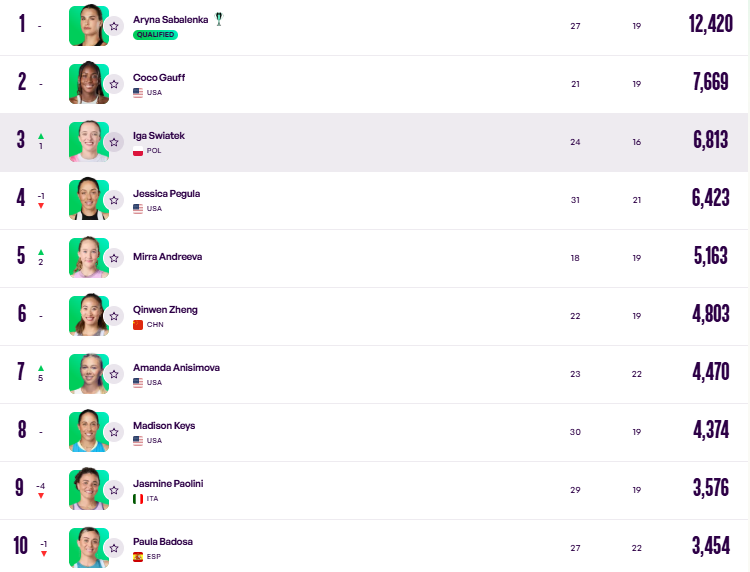The height and width of the screenshot is (572, 750).
Task: Click Jessica Pegula's headshot thumbnail
Action: 89,199
